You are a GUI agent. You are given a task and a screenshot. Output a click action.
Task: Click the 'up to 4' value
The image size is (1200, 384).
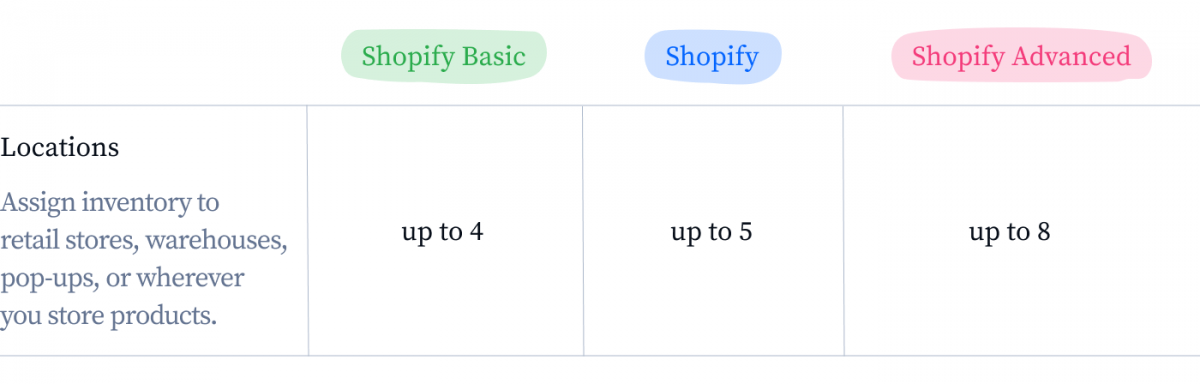click(443, 232)
